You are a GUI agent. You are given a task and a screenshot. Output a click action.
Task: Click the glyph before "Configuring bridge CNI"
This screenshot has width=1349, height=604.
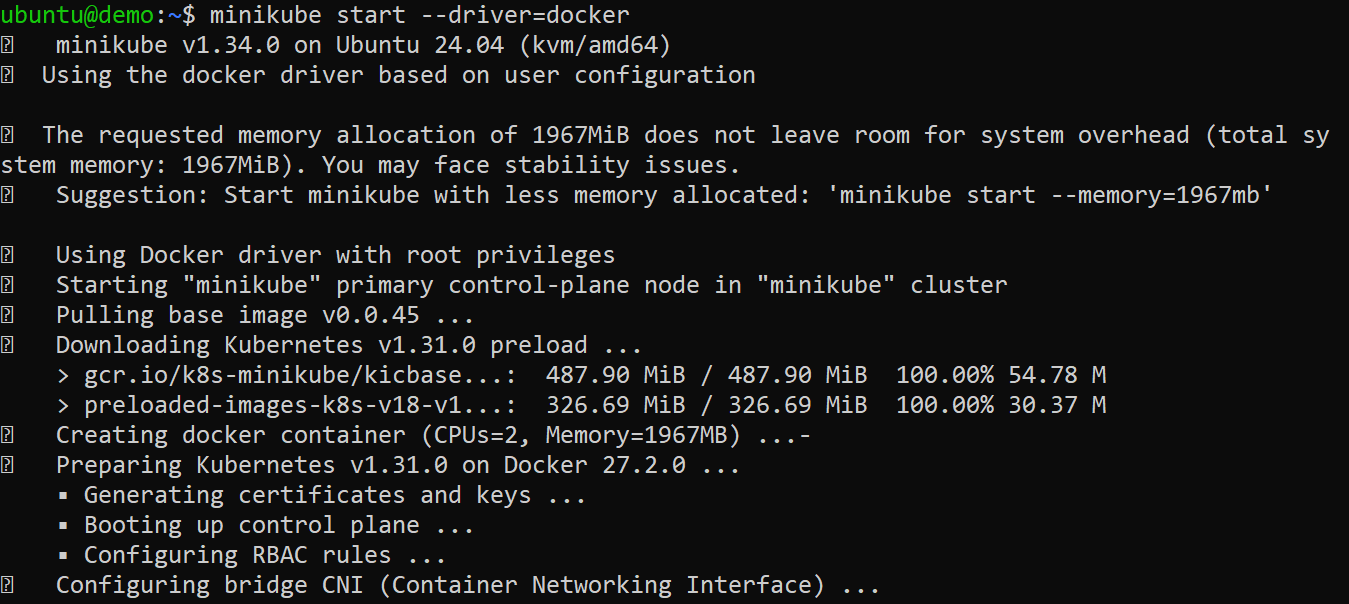[x=7, y=585]
